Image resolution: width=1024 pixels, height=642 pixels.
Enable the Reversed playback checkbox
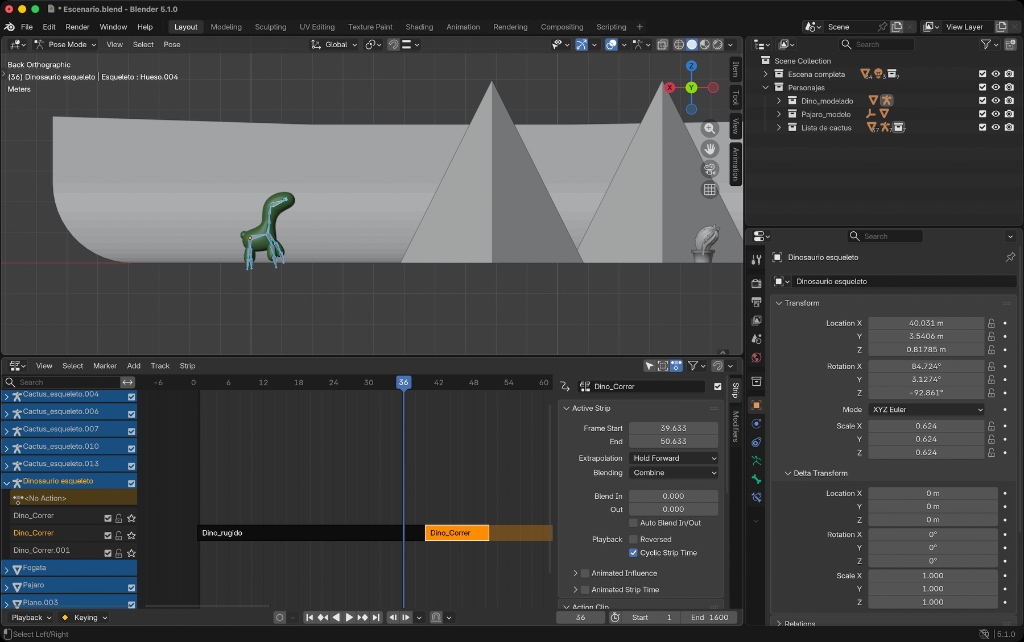pyautogui.click(x=633, y=539)
